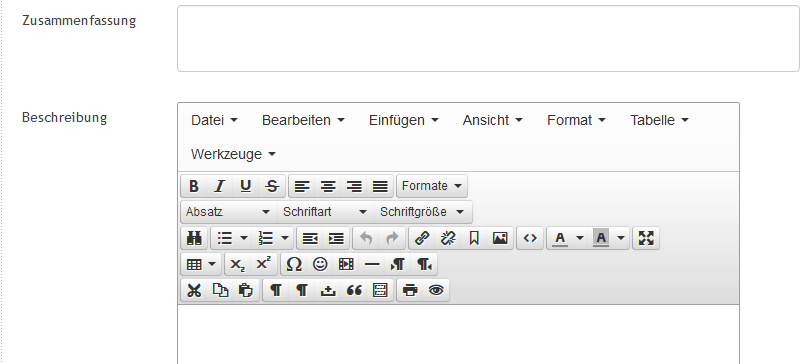Insert a horizontal line
Image resolution: width=803 pixels, height=364 pixels.
pyautogui.click(x=372, y=264)
